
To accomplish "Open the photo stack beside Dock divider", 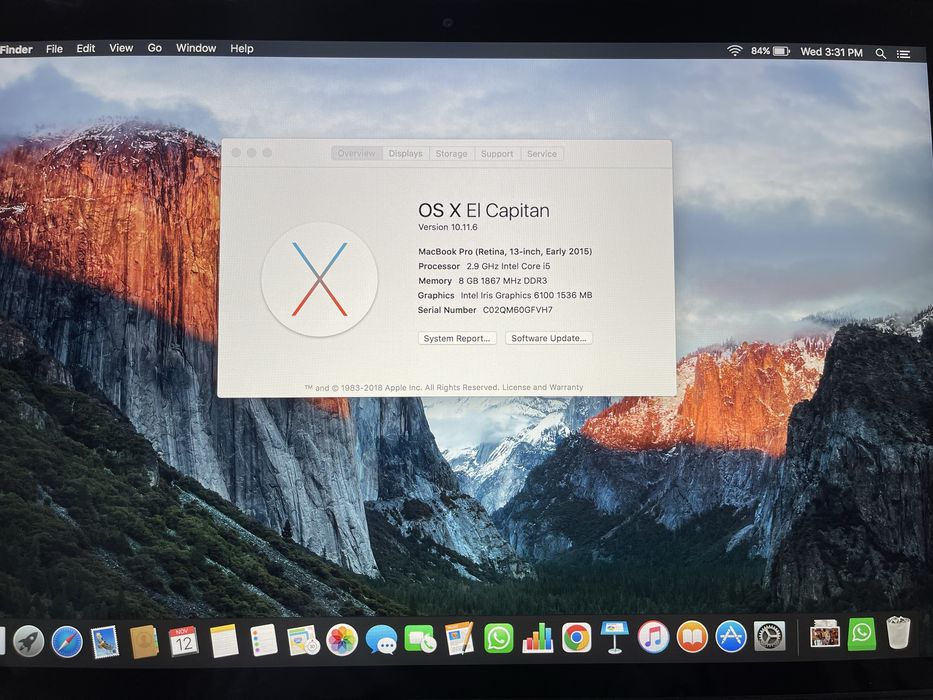I will pos(825,633).
